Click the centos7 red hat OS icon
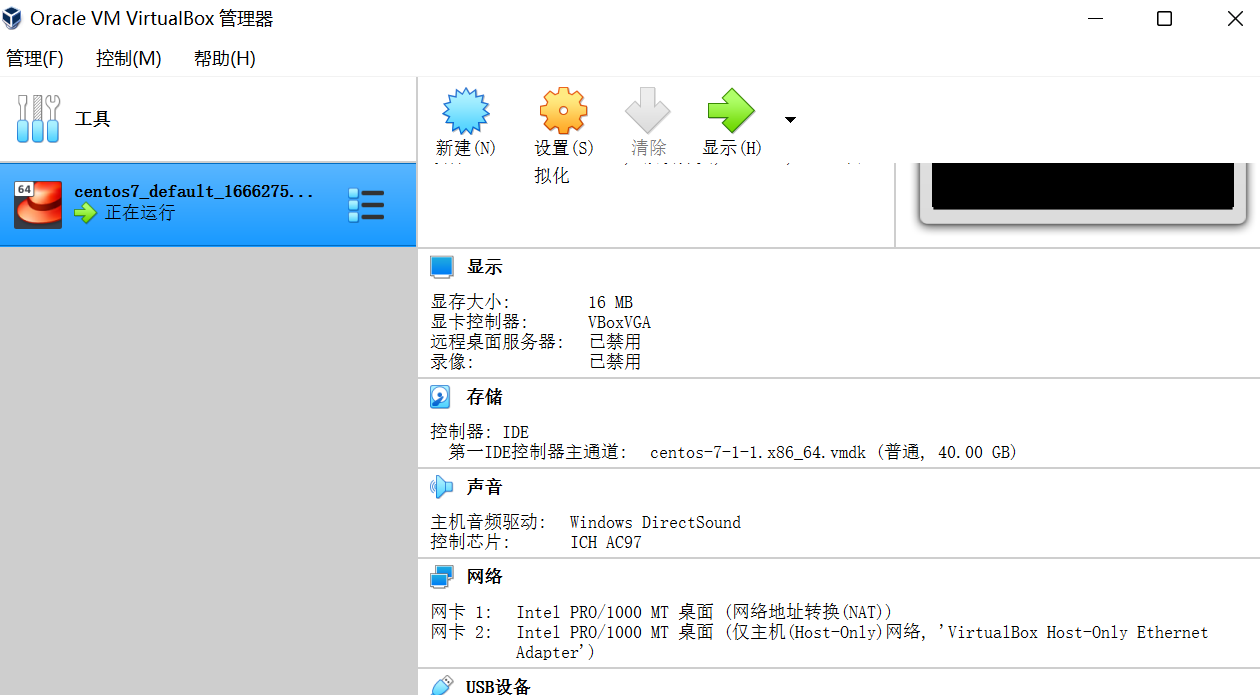This screenshot has width=1260, height=695. pos(38,204)
